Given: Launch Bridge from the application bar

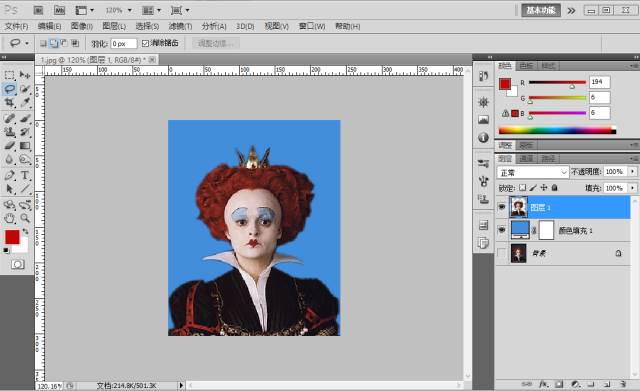Looking at the screenshot, I should pyautogui.click(x=38, y=10).
